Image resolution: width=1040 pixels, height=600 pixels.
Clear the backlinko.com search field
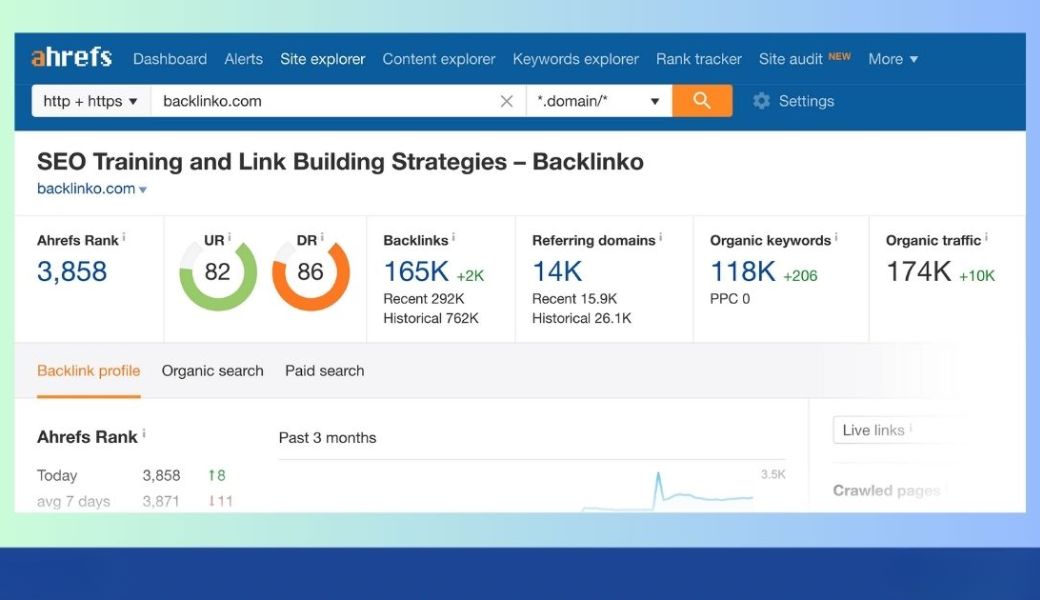(507, 101)
